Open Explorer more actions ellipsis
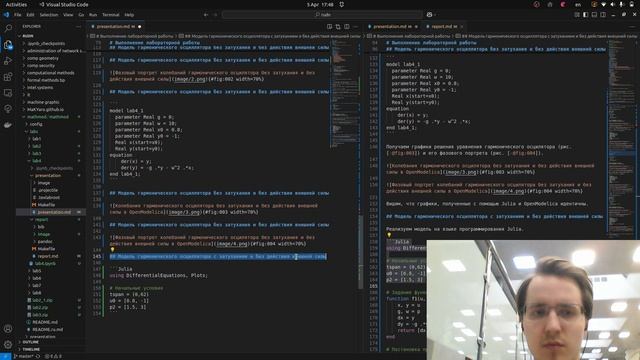Viewport: 640px width, 360px height. point(78,27)
